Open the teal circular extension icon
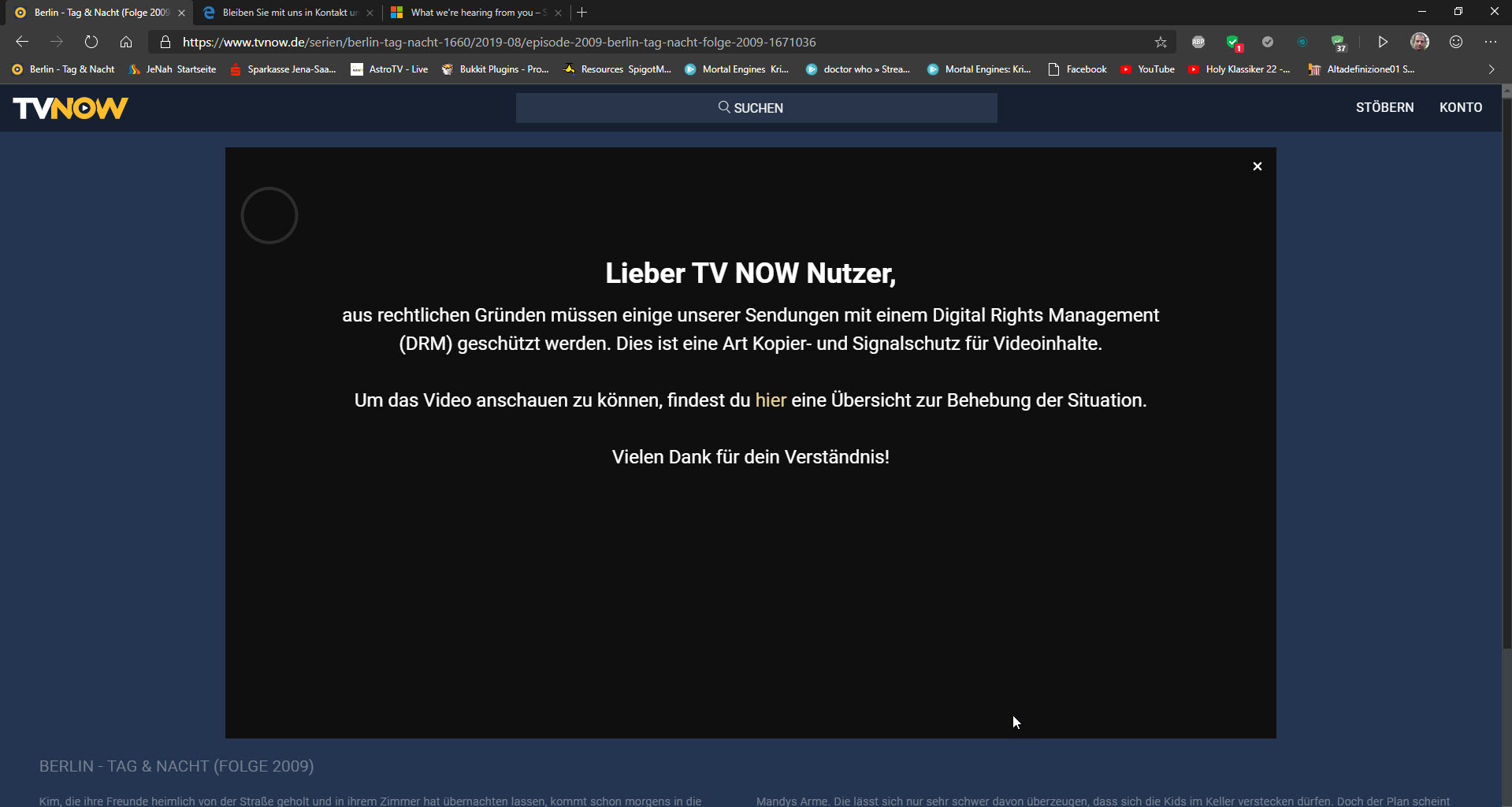 click(x=1302, y=42)
